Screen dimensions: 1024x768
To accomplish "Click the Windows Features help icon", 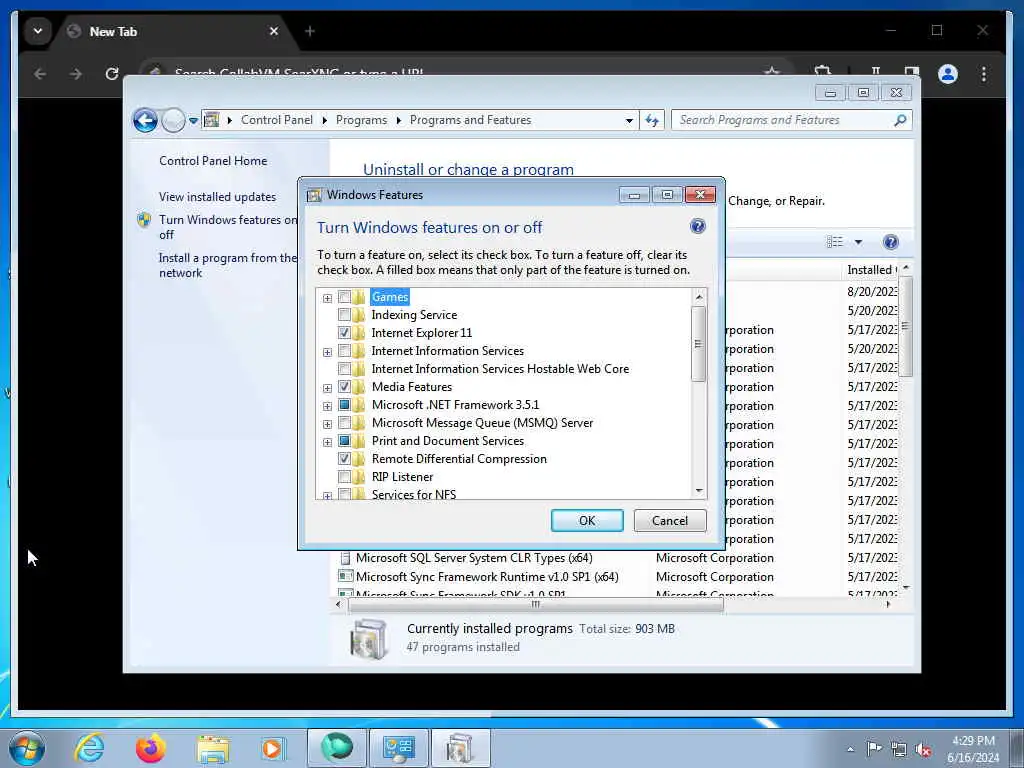I will (697, 227).
